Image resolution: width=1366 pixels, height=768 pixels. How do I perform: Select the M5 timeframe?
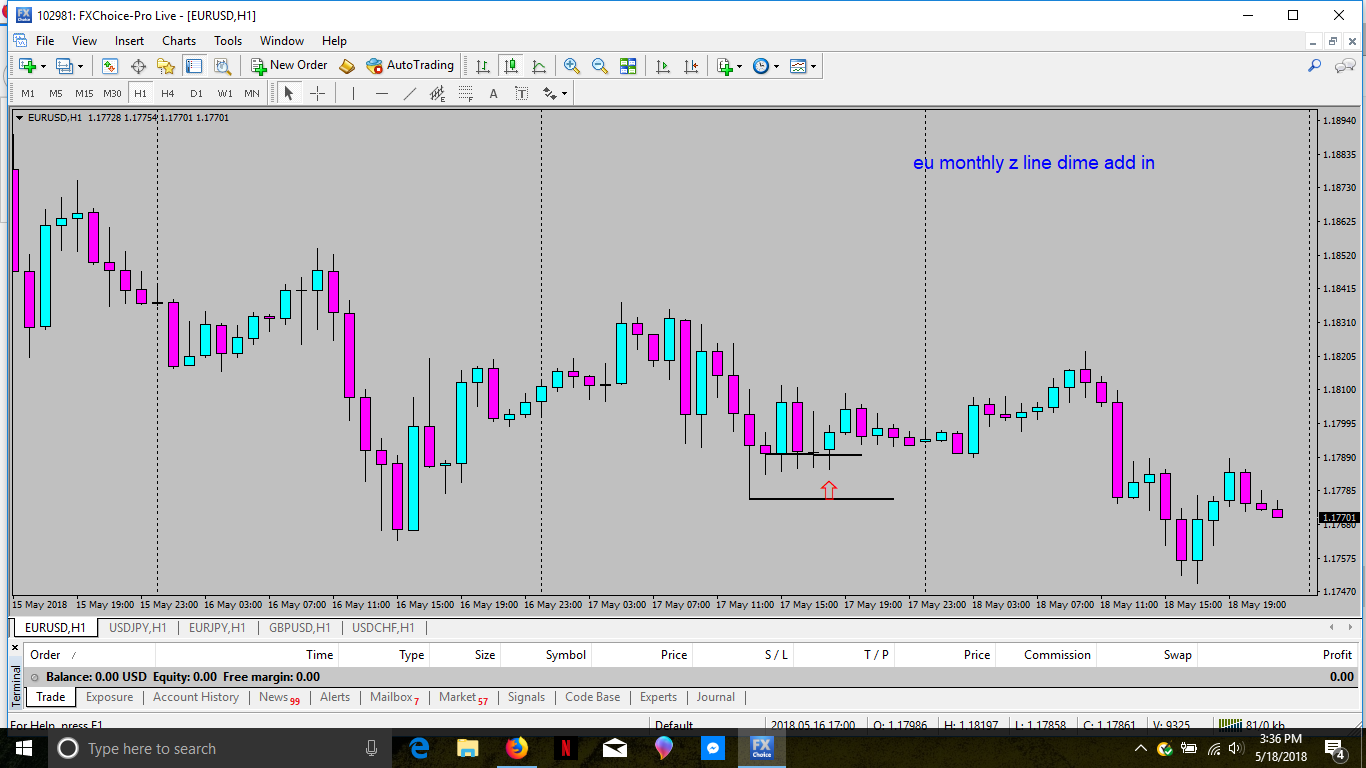(x=56, y=94)
